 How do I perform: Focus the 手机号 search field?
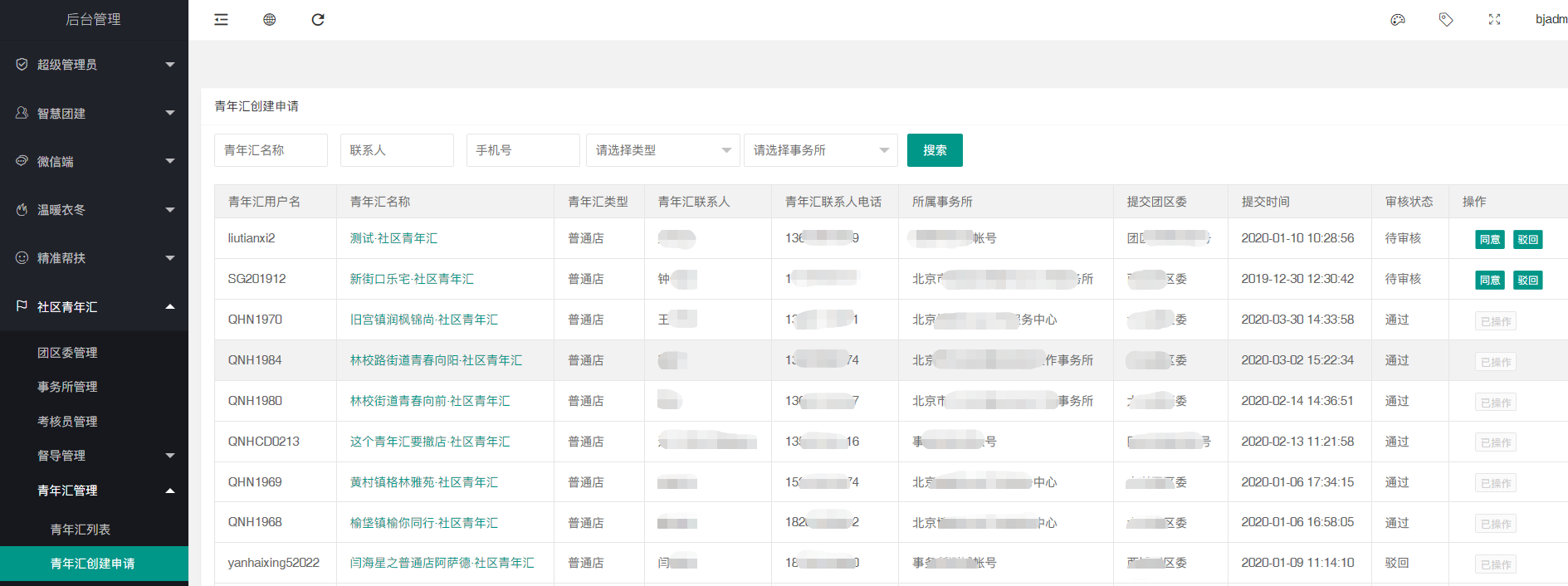(523, 150)
